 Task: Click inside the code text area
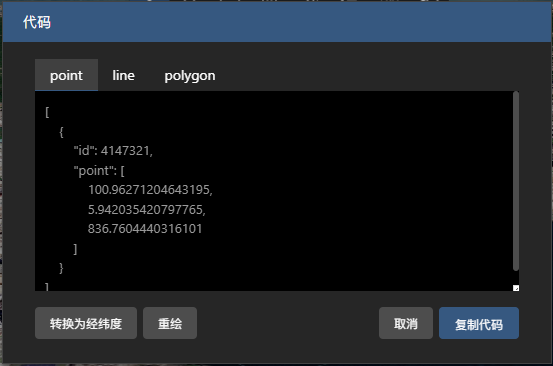pos(274,191)
